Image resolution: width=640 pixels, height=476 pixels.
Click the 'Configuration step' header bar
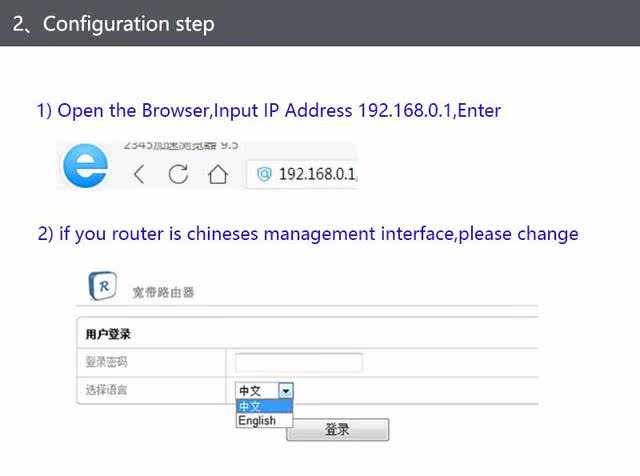320,23
